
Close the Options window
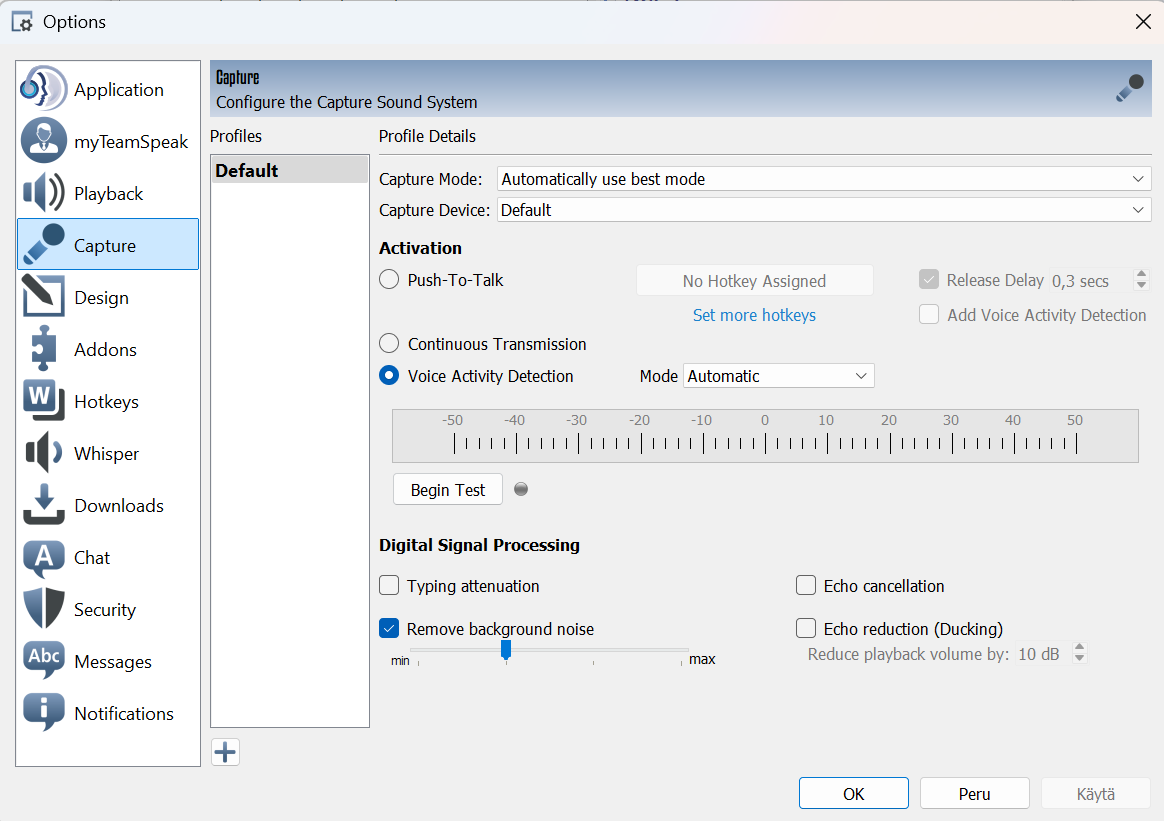pos(1143,22)
